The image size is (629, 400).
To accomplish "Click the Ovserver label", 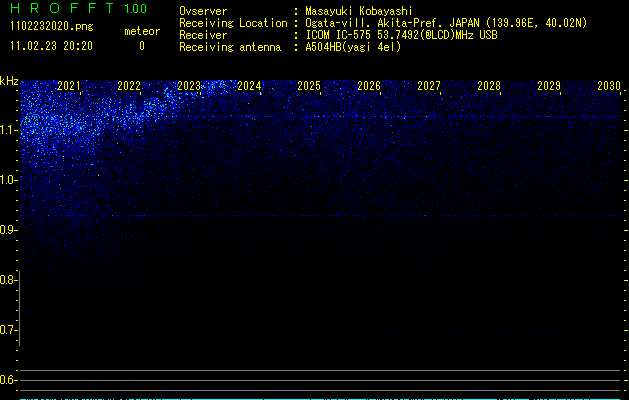I will tap(203, 11).
